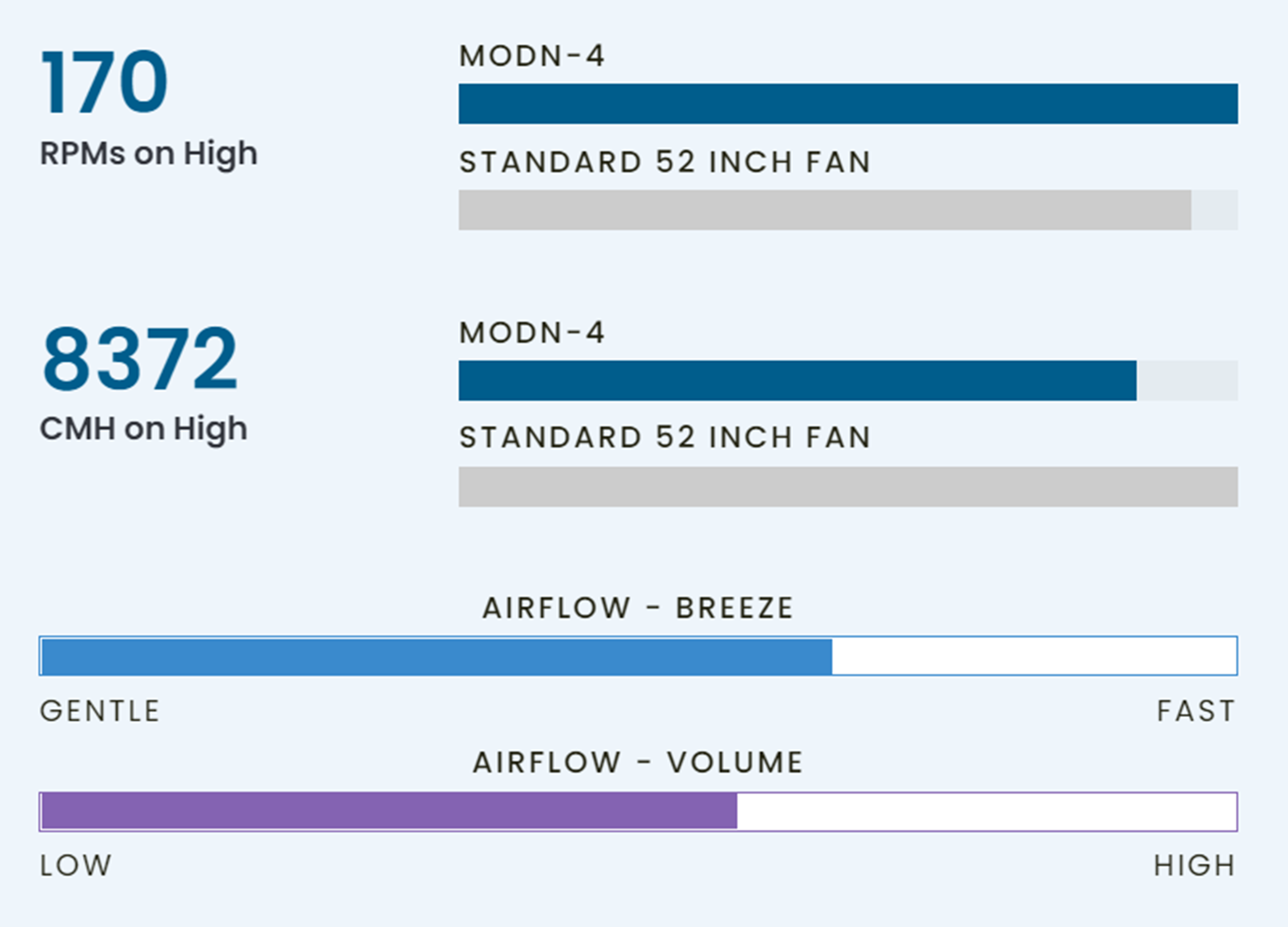Click the "Airflow - Volume" heading
The image size is (1288, 927).
(638, 762)
